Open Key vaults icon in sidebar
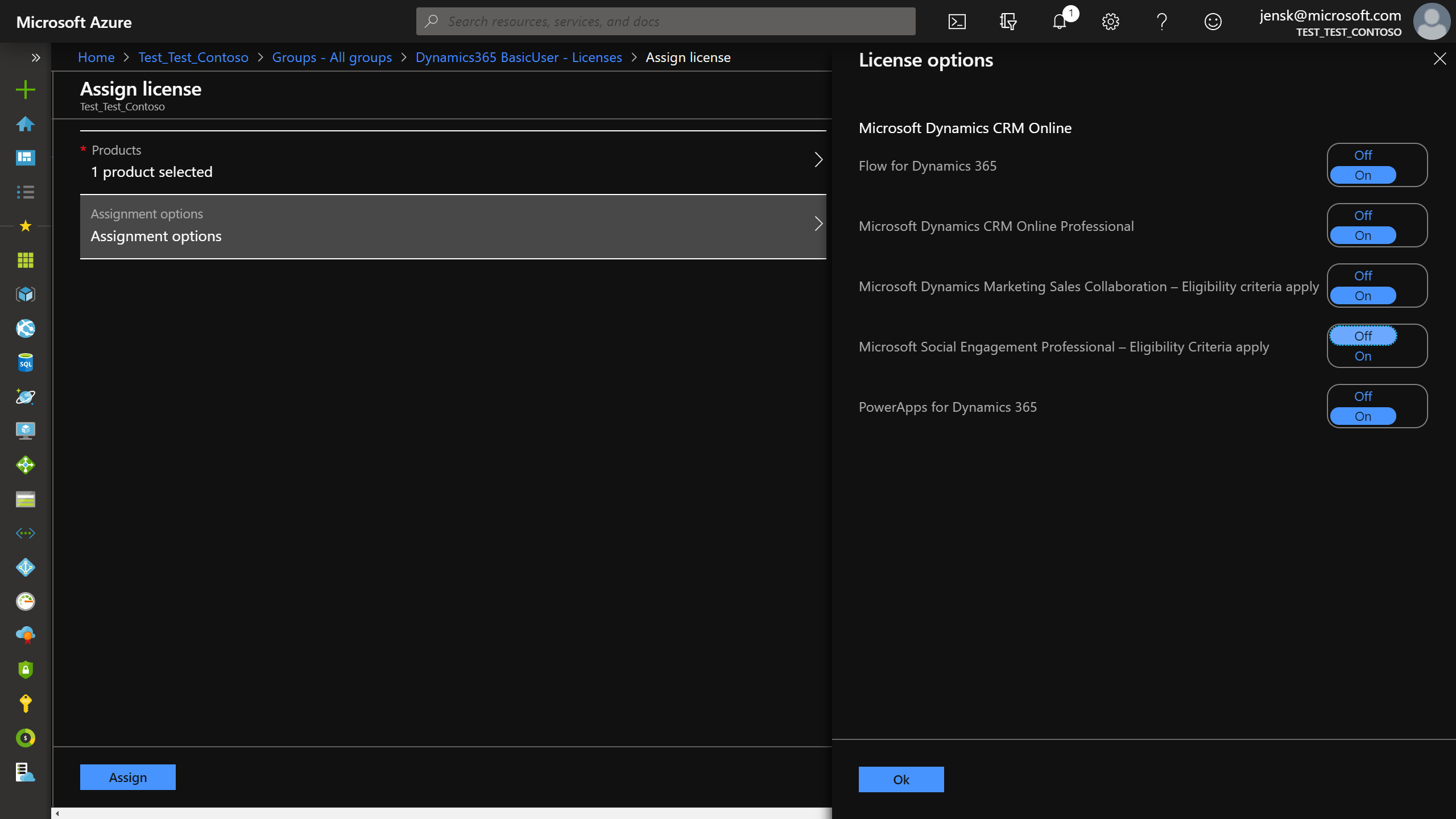This screenshot has height=819, width=1456. click(x=26, y=704)
